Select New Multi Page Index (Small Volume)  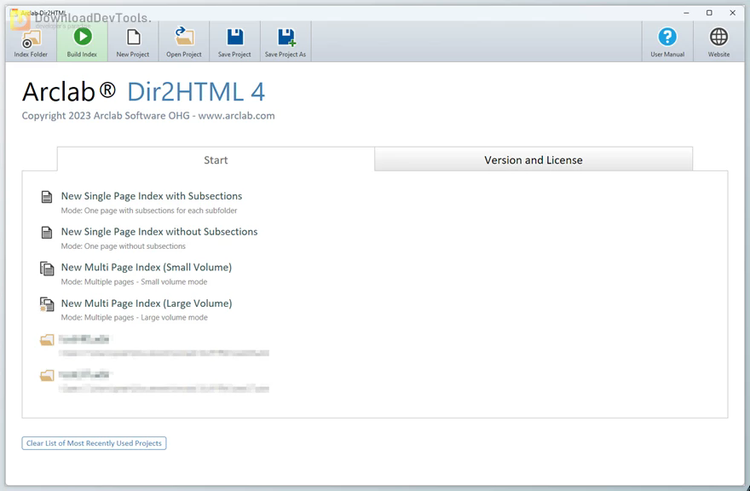tap(146, 267)
